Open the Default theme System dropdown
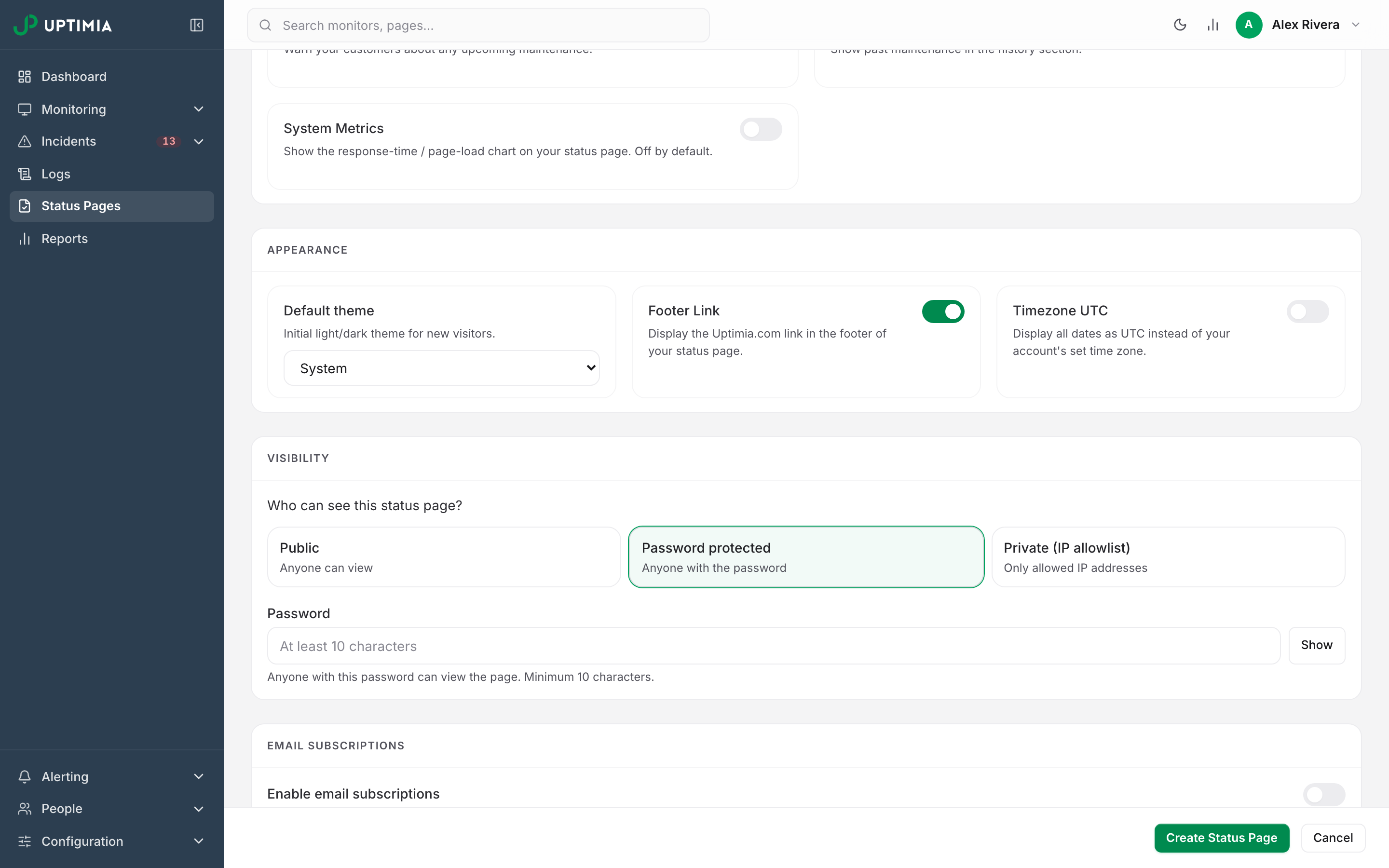 click(x=441, y=368)
